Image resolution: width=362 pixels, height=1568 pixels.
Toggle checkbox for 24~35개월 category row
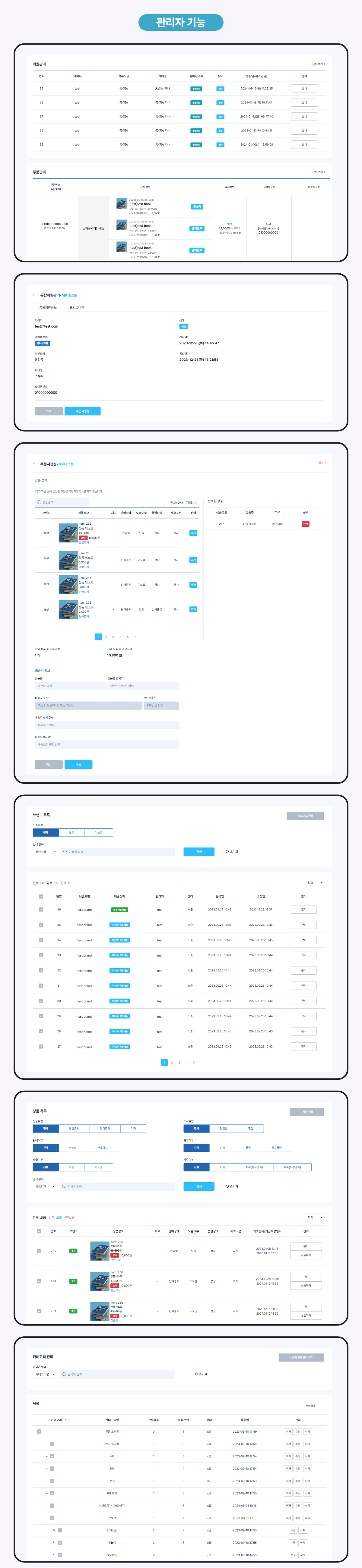(52, 1444)
